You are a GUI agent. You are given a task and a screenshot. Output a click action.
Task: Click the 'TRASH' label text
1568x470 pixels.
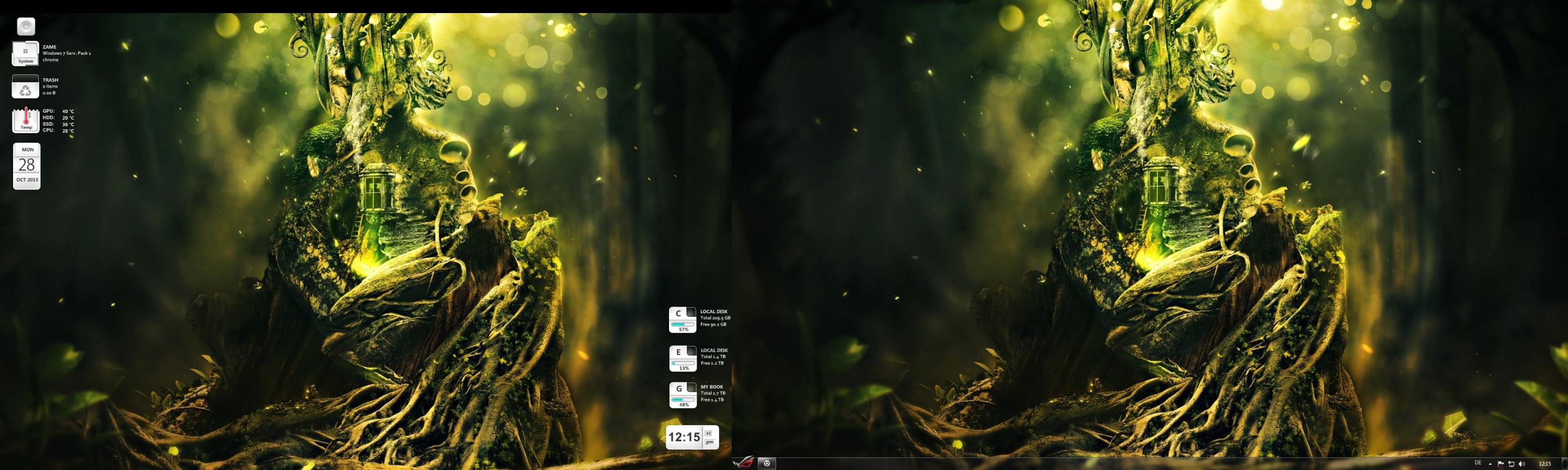click(51, 80)
